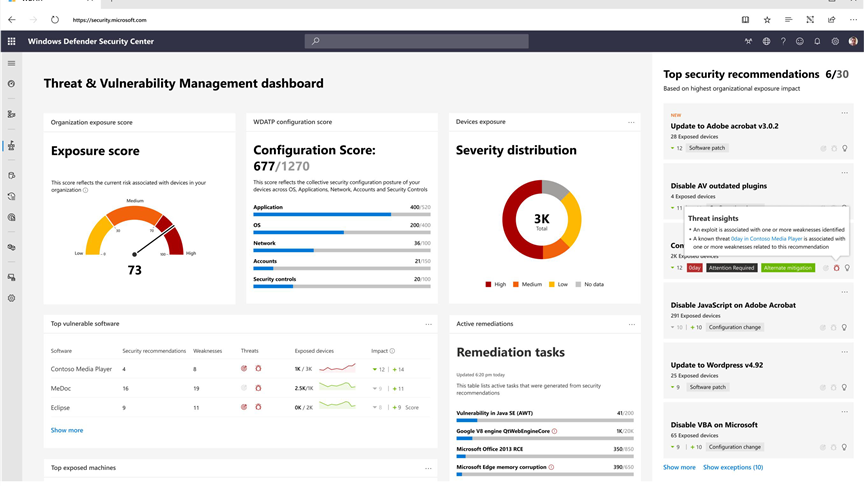Open Top vulnerable software ellipsis menu

click(x=429, y=325)
